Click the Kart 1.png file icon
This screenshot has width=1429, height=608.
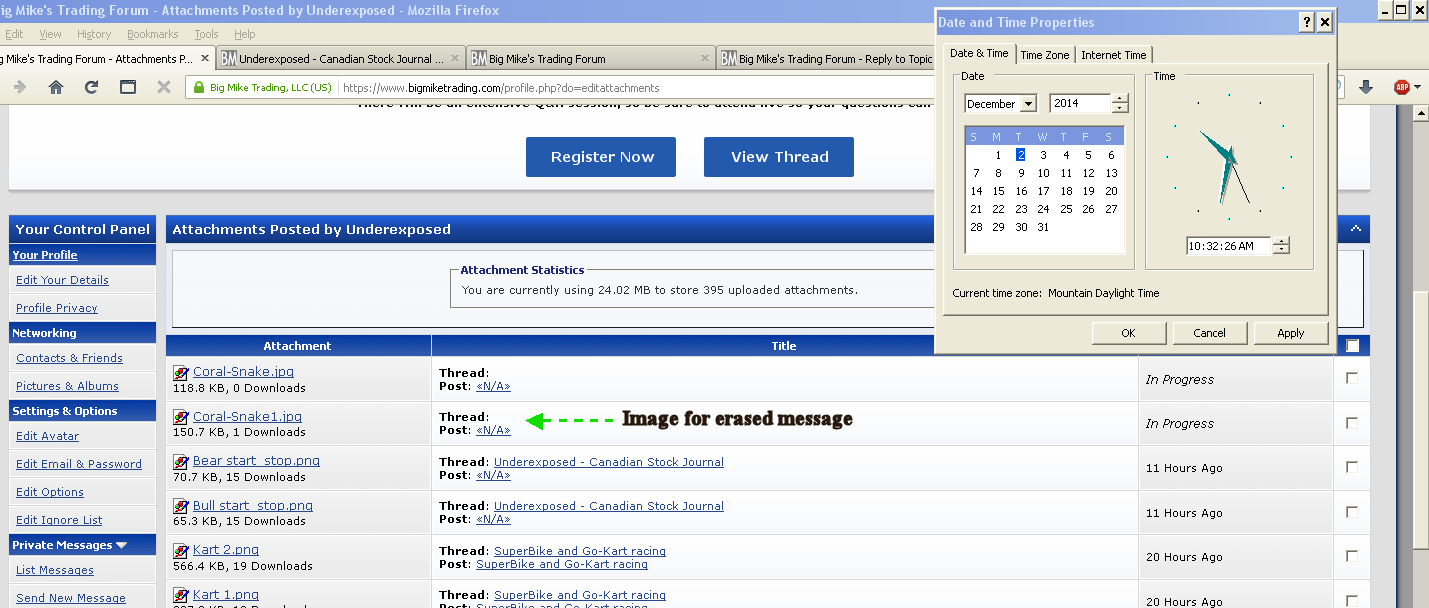pyautogui.click(x=181, y=595)
